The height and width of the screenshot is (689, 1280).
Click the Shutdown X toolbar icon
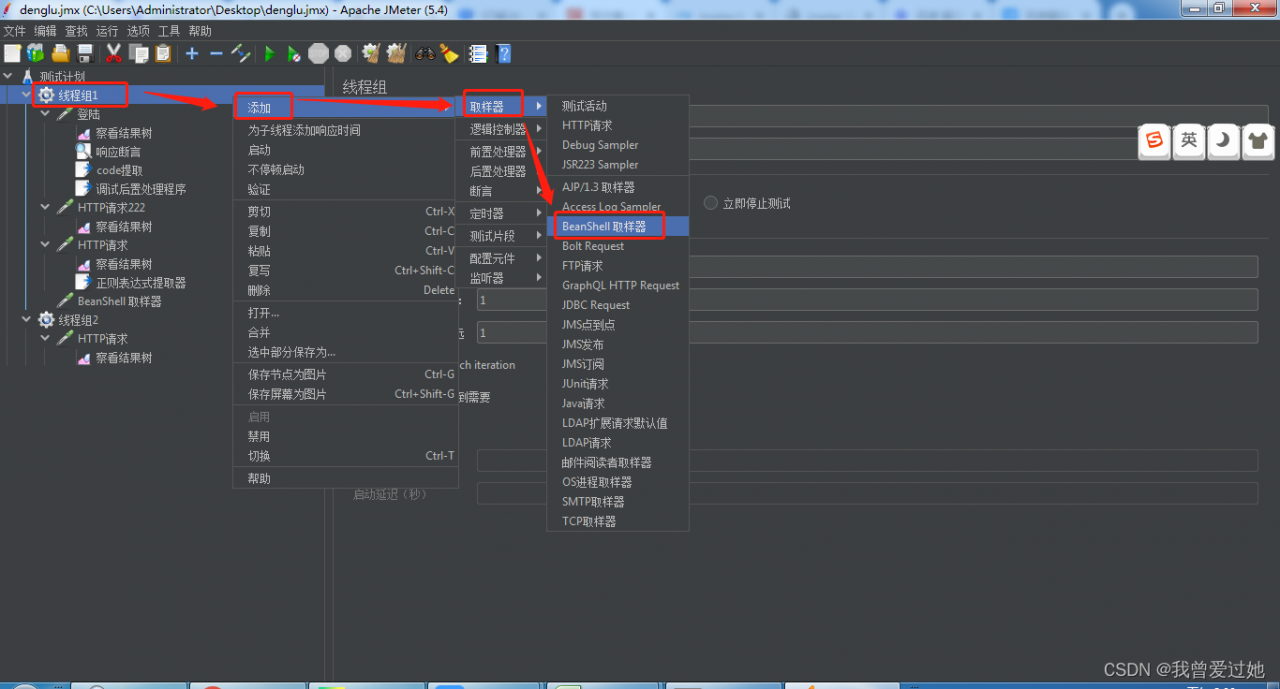(x=343, y=53)
